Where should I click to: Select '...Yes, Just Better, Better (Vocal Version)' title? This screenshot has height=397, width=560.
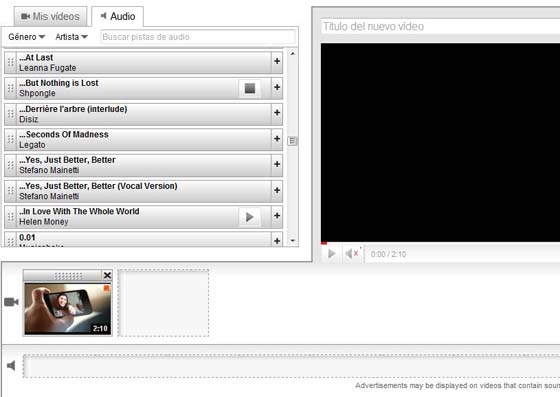coord(98,186)
